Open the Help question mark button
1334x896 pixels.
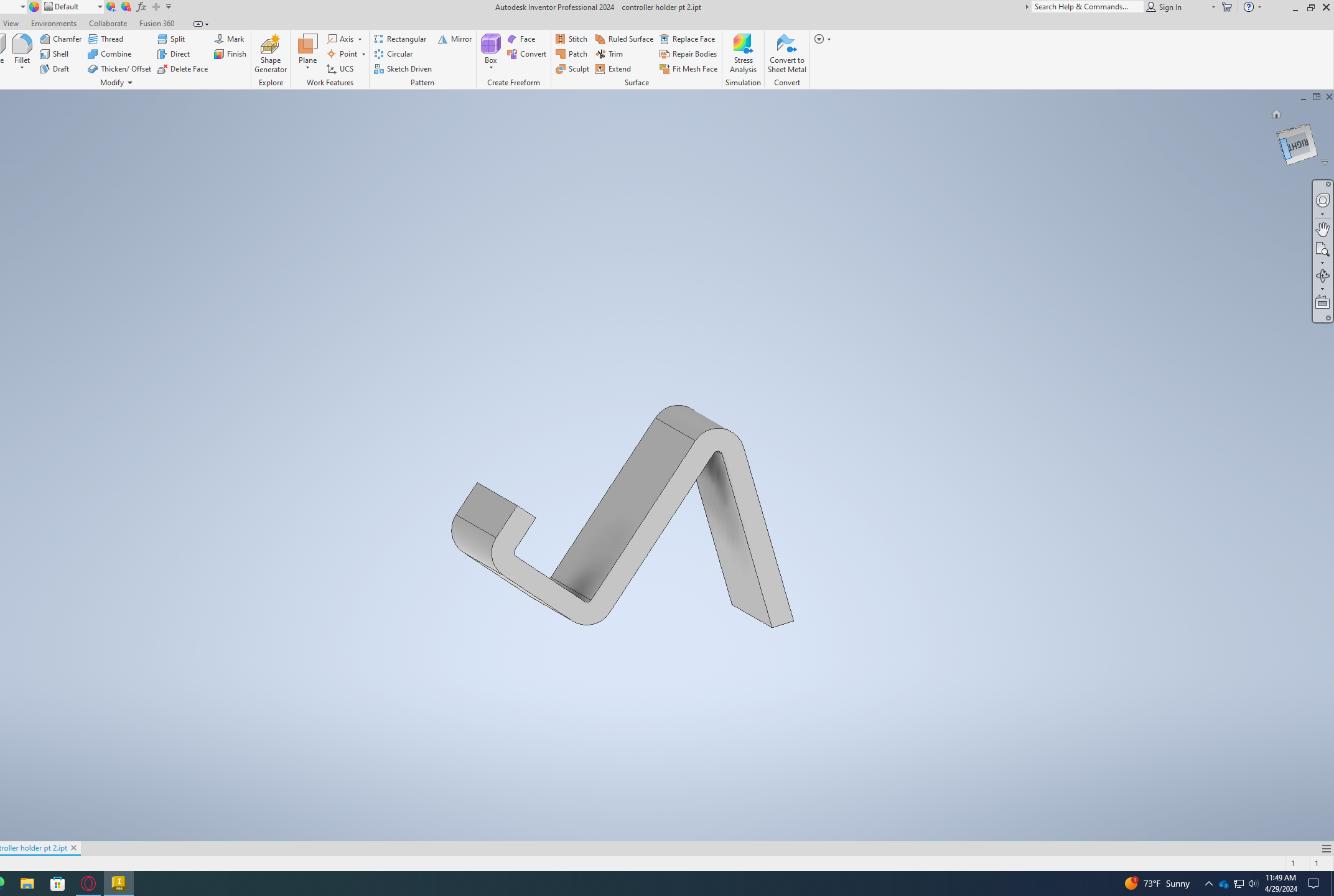[1248, 7]
